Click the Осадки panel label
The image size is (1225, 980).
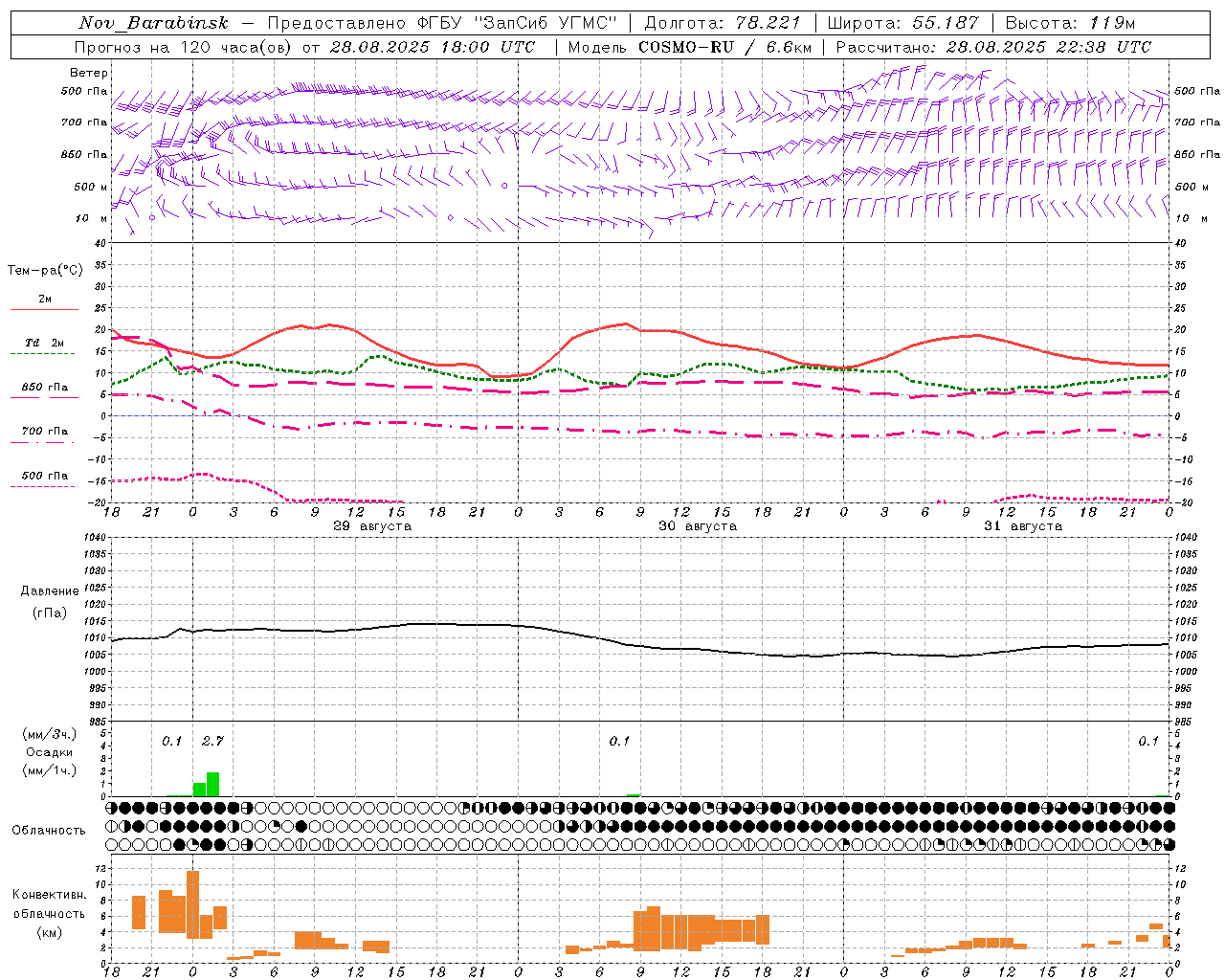click(49, 752)
